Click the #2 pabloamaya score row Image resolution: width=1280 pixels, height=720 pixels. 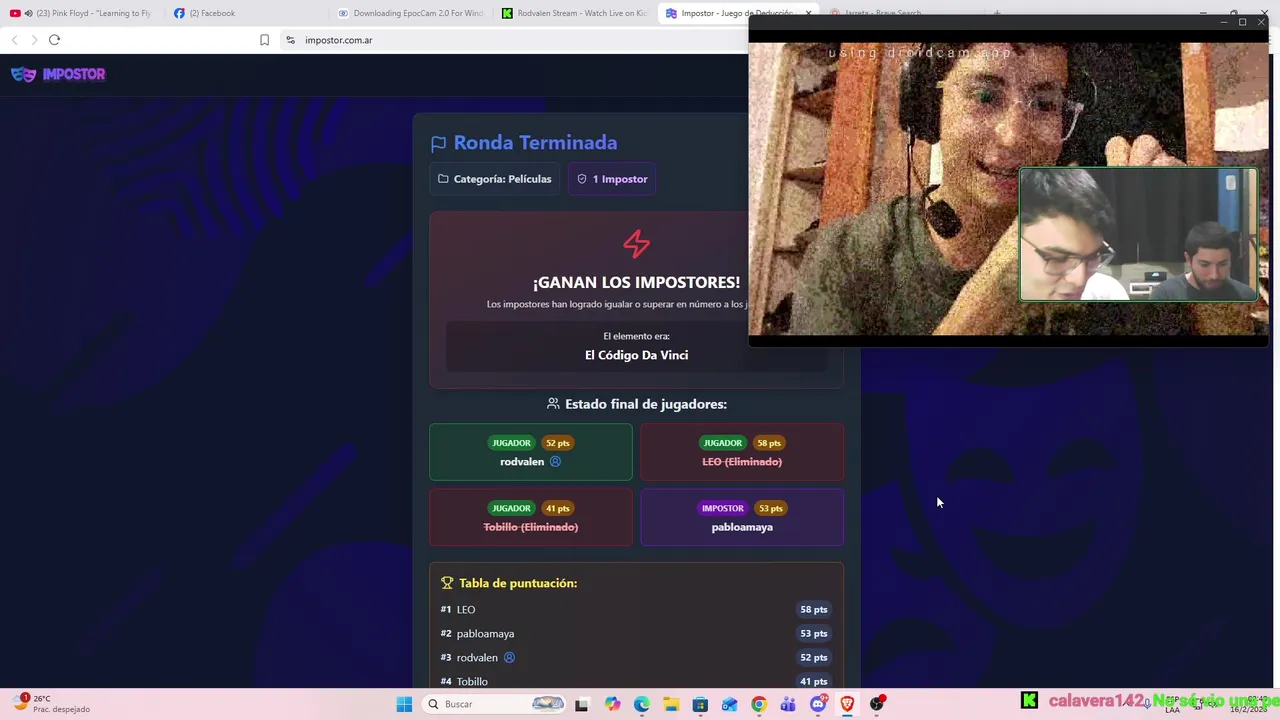[x=636, y=633]
